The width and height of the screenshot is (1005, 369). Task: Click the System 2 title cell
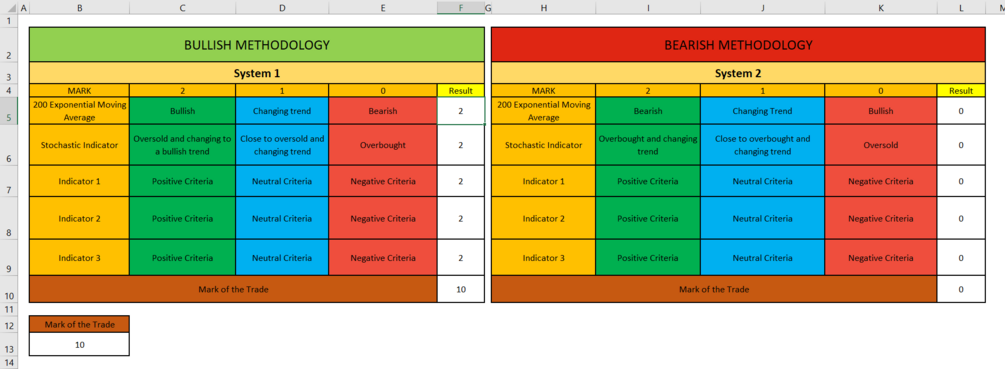tap(738, 73)
